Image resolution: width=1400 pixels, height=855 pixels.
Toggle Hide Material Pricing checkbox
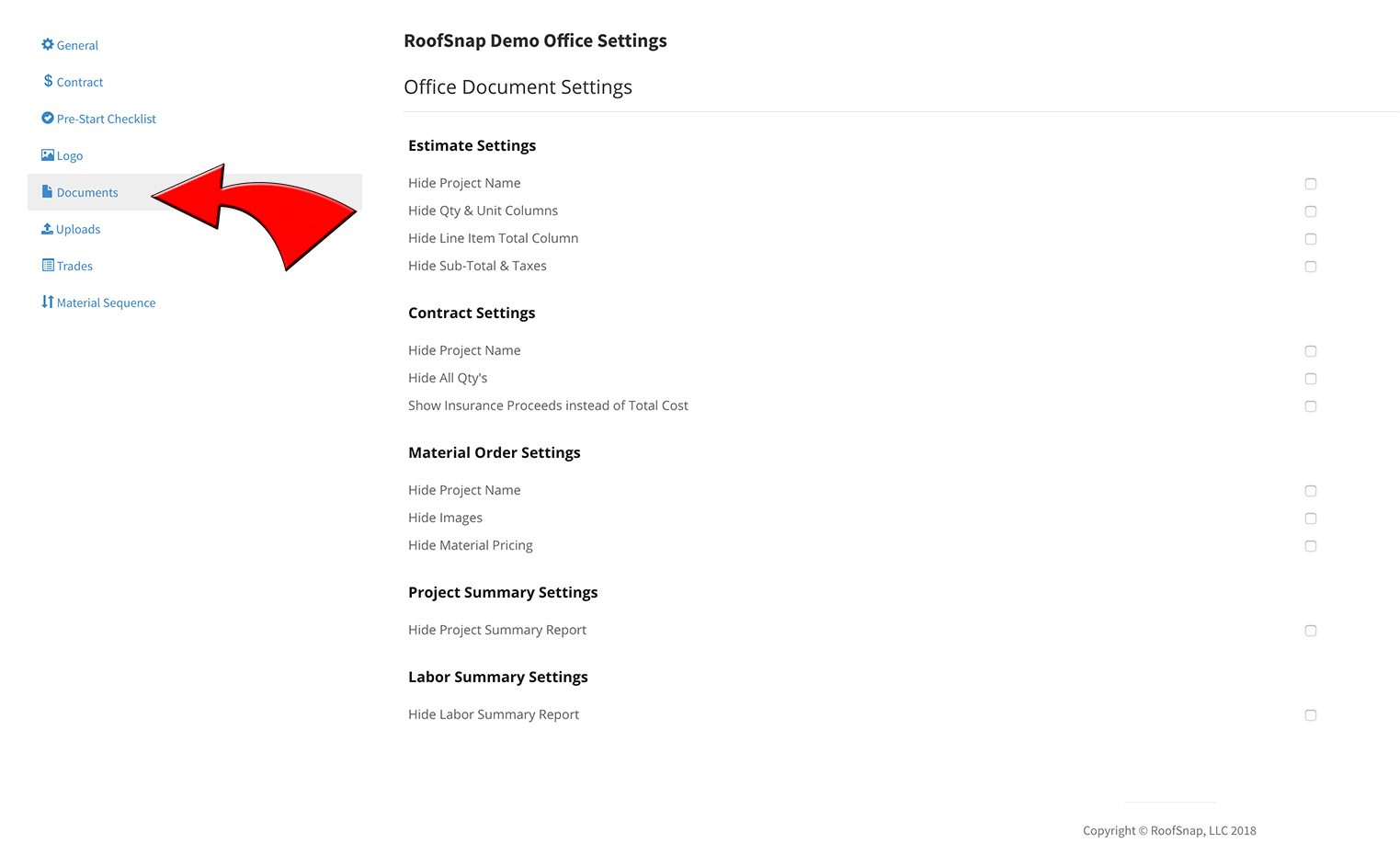pos(1311,546)
